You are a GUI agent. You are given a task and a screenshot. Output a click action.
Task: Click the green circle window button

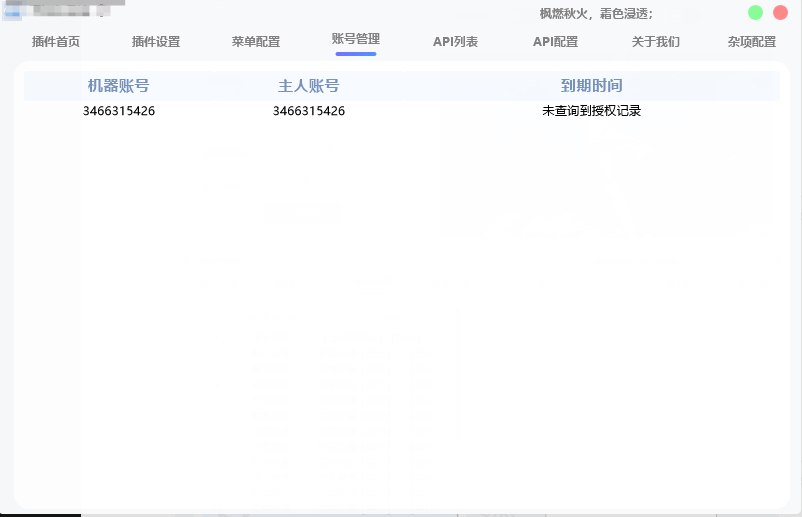pyautogui.click(x=755, y=13)
